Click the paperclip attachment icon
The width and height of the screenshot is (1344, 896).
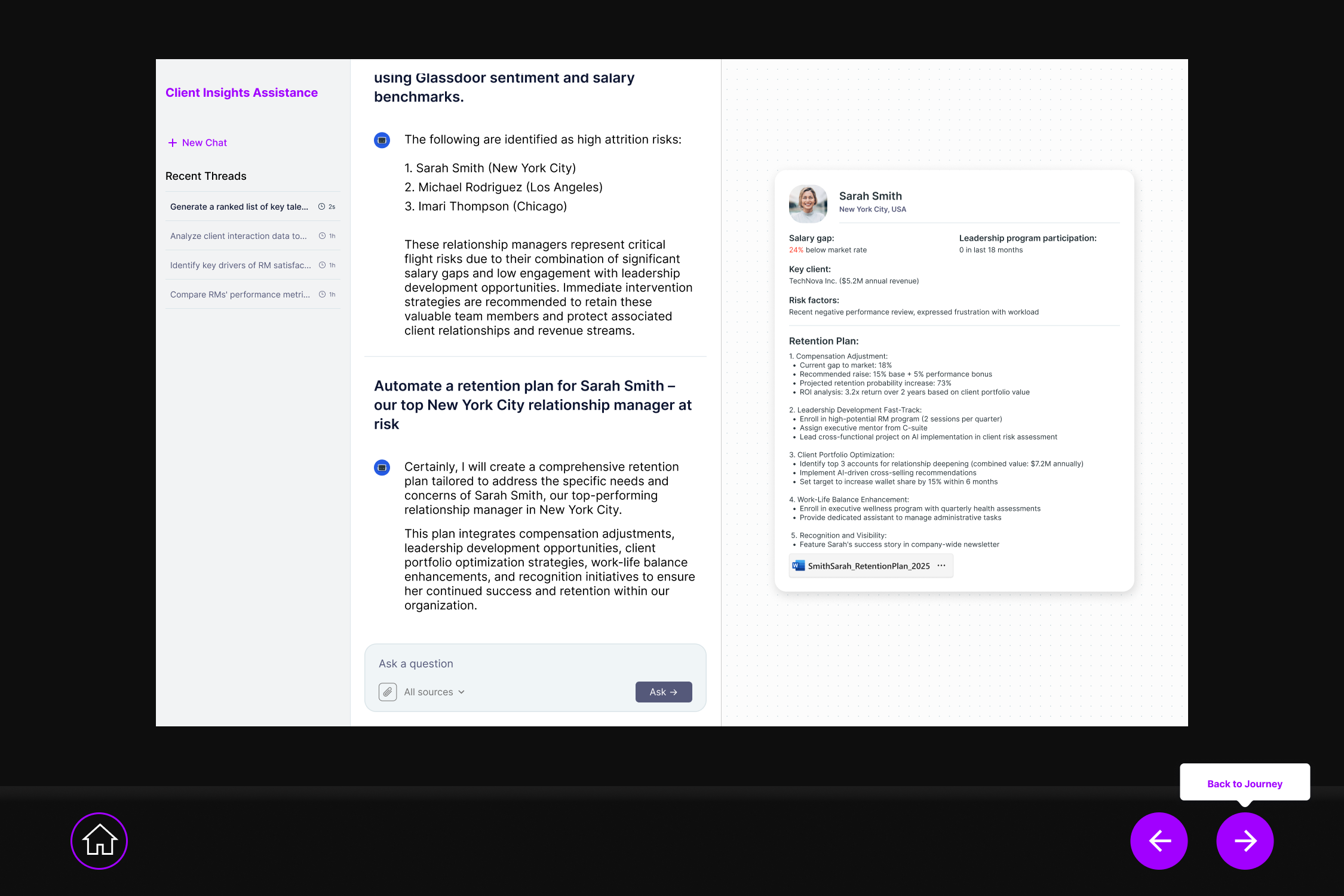pyautogui.click(x=388, y=692)
